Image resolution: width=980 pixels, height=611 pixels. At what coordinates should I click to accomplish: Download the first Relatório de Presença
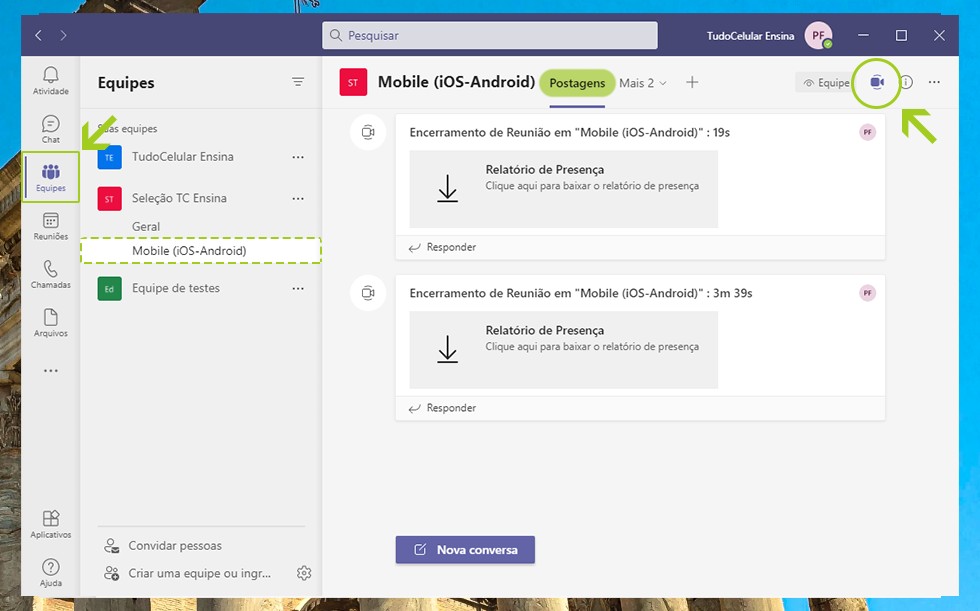[x=563, y=189]
